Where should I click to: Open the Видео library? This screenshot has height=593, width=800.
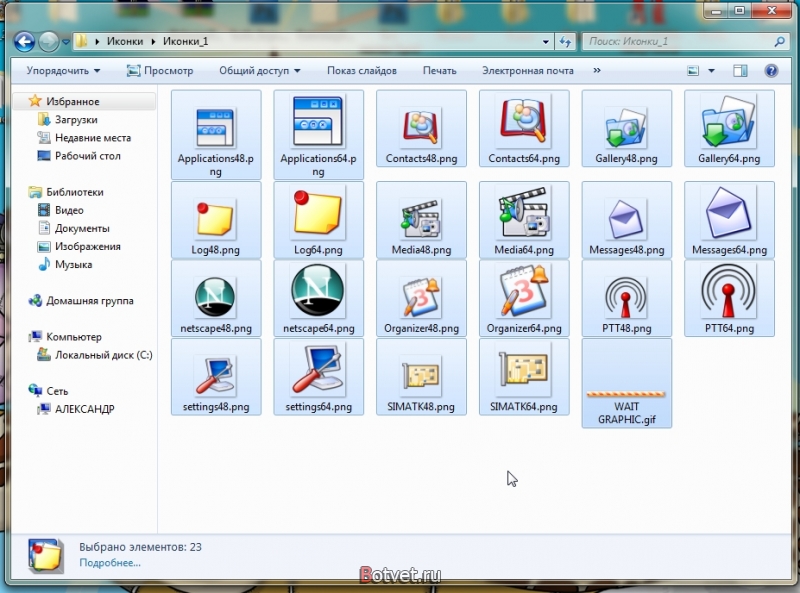69,210
